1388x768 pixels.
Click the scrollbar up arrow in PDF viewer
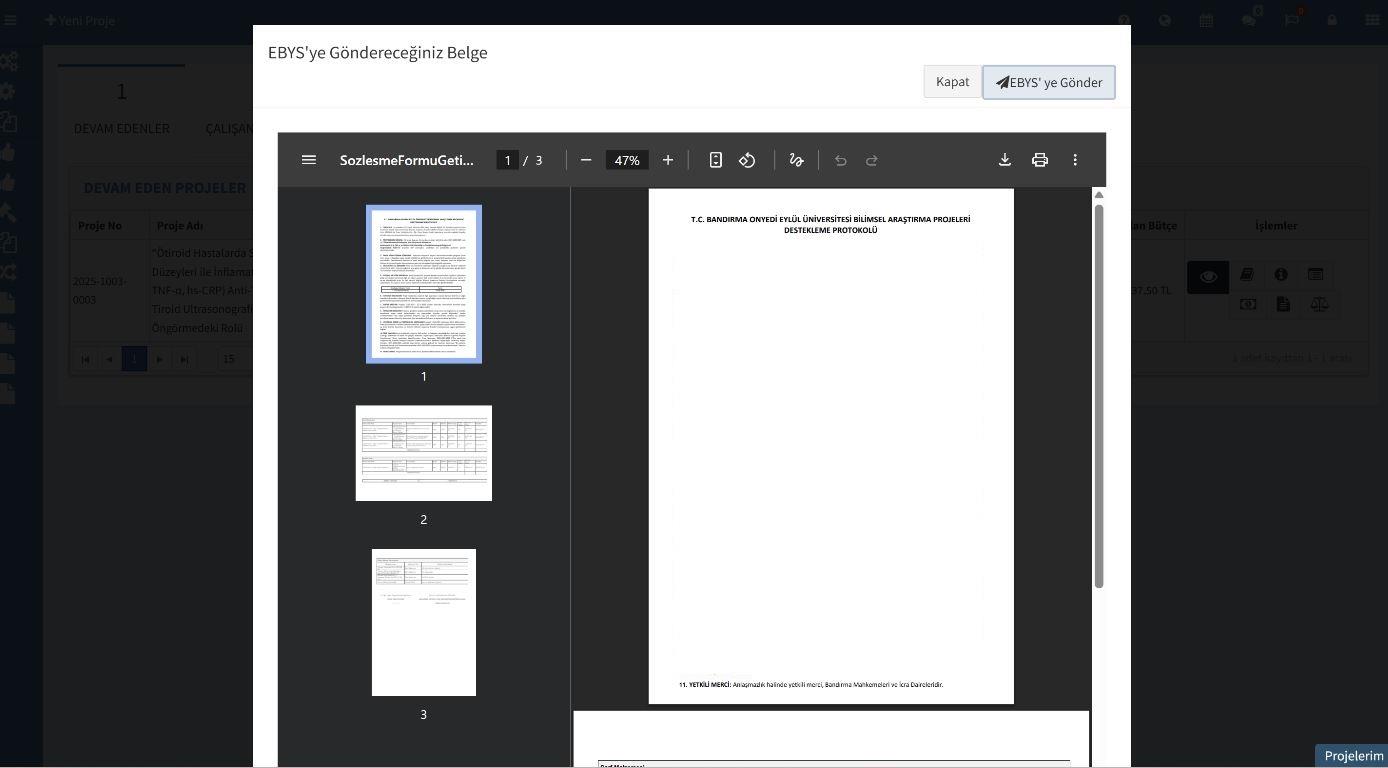coord(1099,195)
